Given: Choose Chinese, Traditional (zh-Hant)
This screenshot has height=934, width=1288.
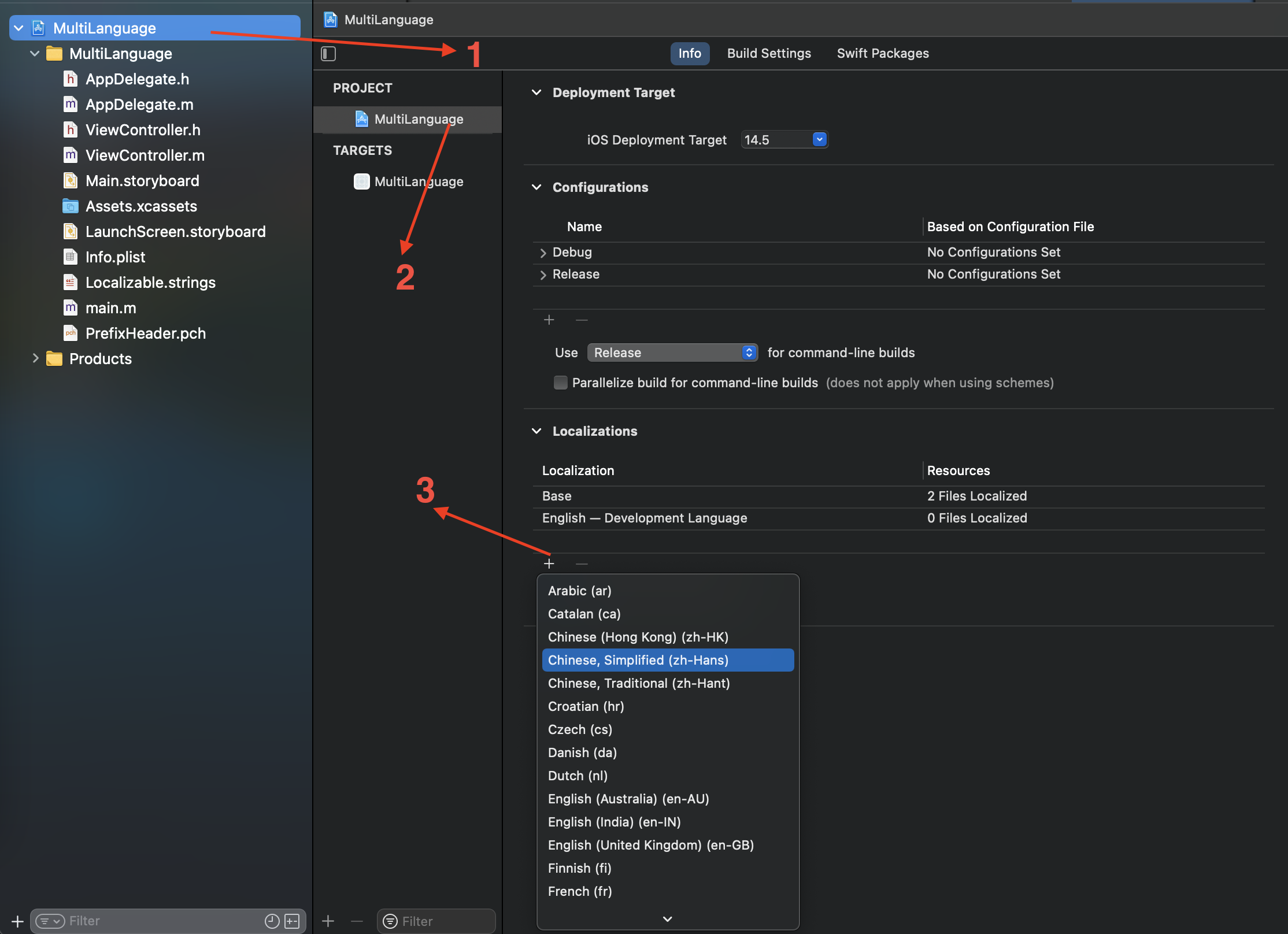Looking at the screenshot, I should (668, 683).
